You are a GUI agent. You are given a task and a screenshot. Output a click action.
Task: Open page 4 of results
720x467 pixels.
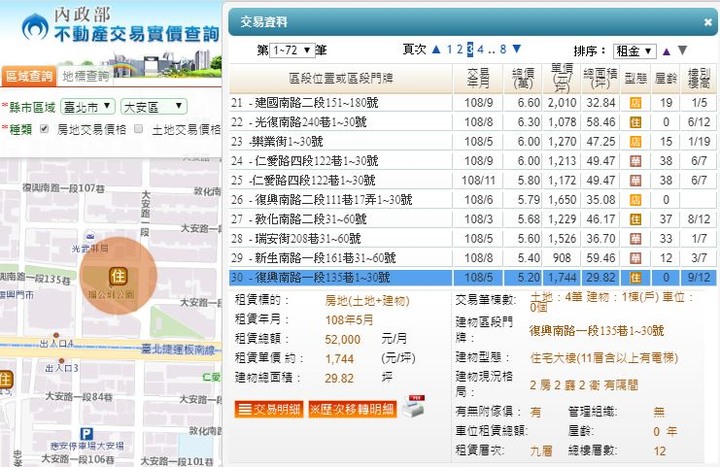click(x=480, y=49)
